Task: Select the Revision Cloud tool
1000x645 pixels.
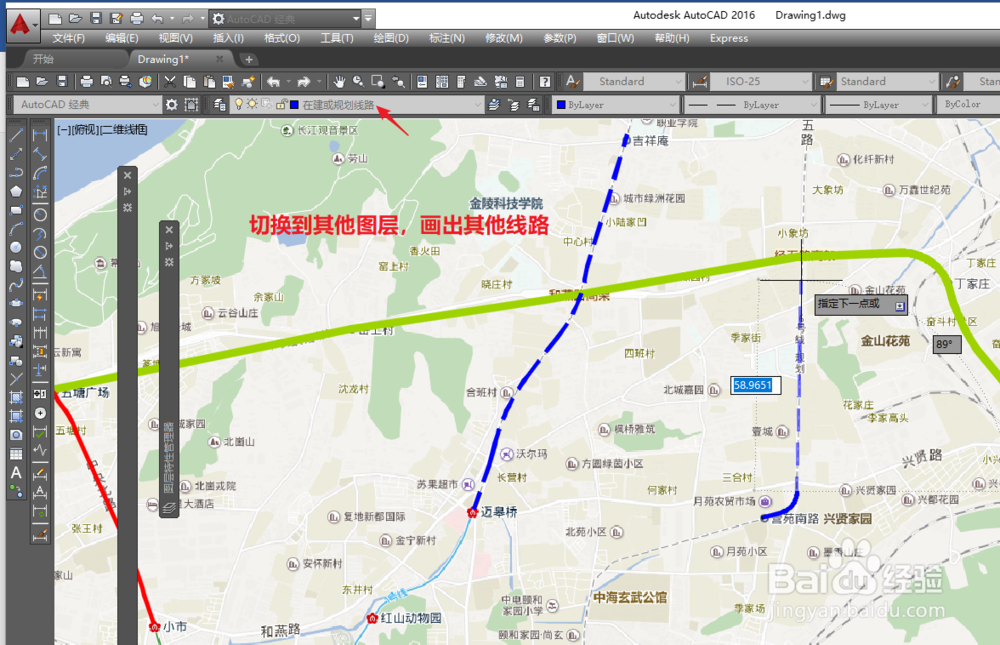Action: coord(17,265)
